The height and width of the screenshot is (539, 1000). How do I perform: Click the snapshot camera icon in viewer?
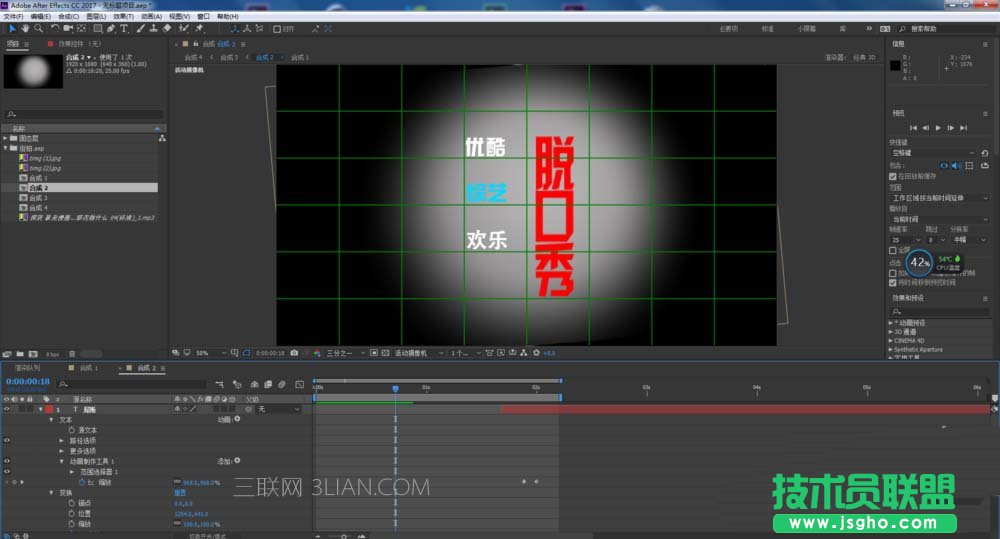click(x=294, y=353)
